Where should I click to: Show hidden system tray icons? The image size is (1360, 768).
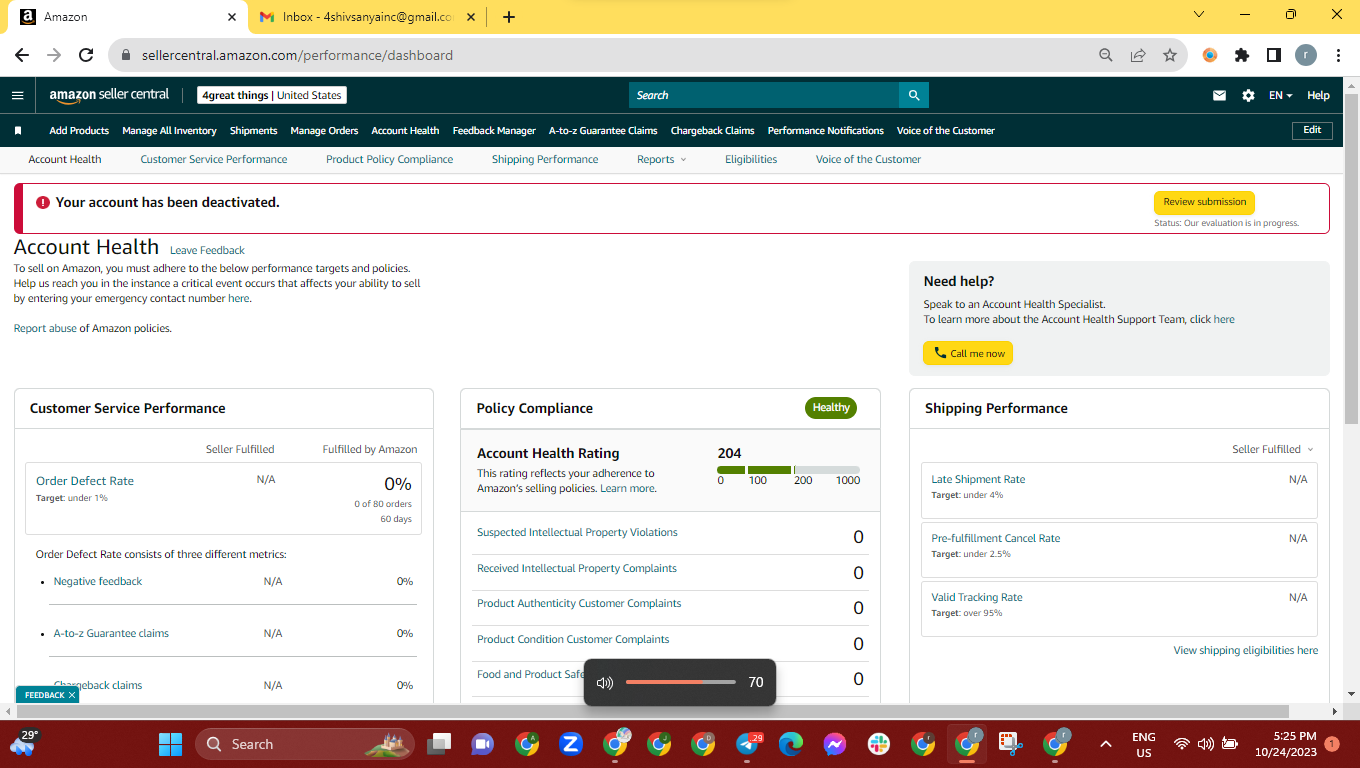coord(1105,744)
